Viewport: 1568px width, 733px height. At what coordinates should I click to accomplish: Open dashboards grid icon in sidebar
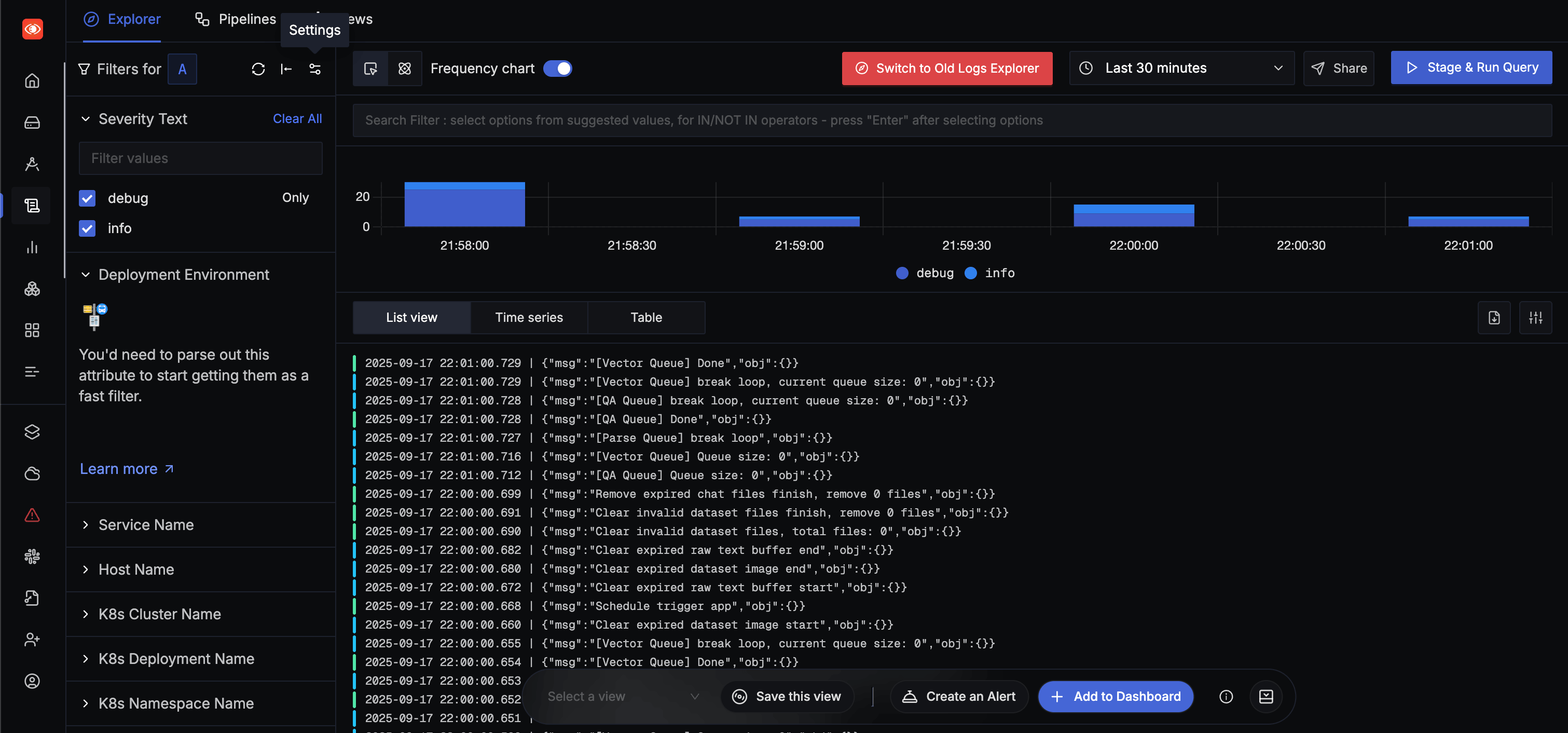pos(32,330)
